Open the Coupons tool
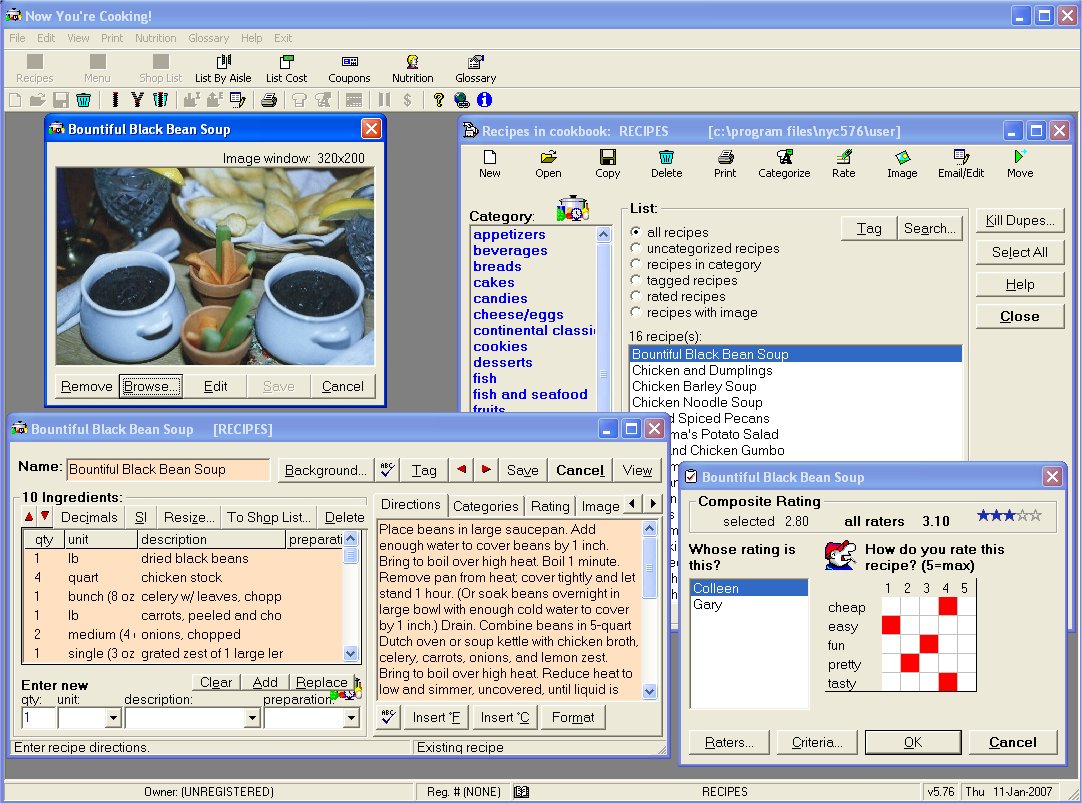The image size is (1082, 804). click(x=349, y=66)
